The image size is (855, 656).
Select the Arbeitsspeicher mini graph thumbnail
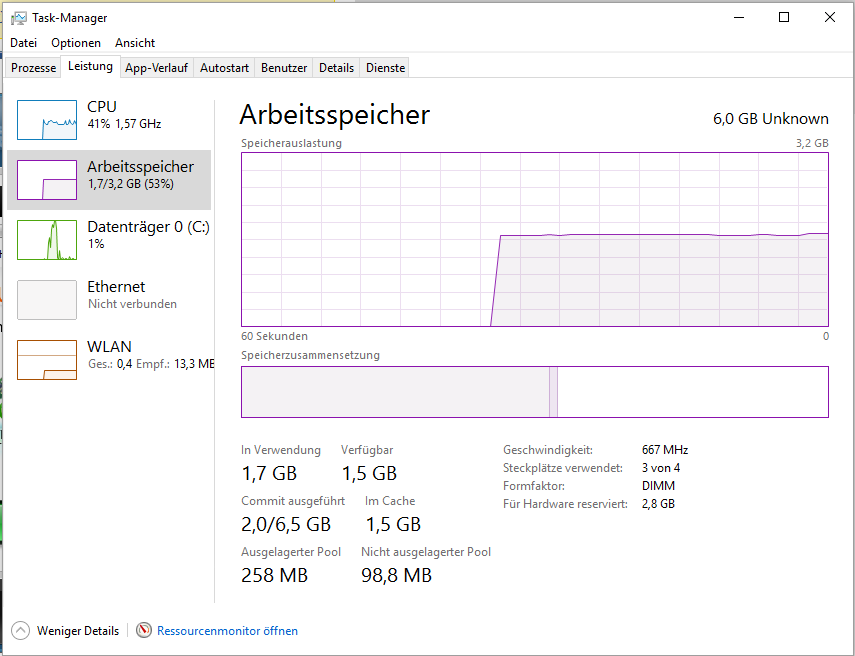pyautogui.click(x=47, y=180)
